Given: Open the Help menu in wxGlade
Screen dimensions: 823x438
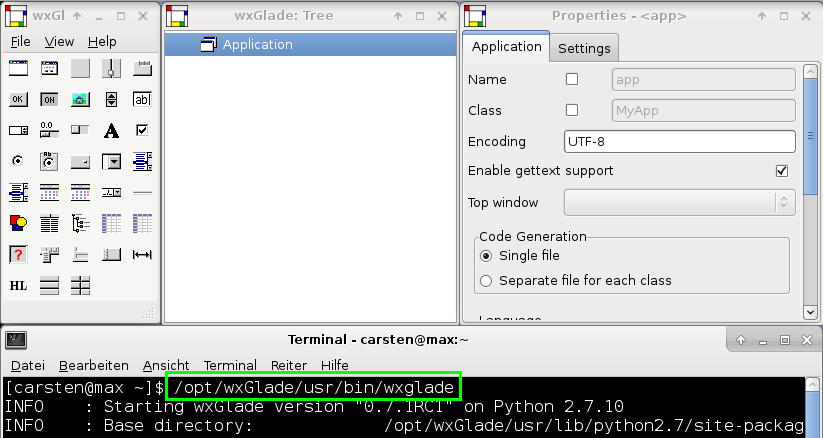Looking at the screenshot, I should pos(102,41).
